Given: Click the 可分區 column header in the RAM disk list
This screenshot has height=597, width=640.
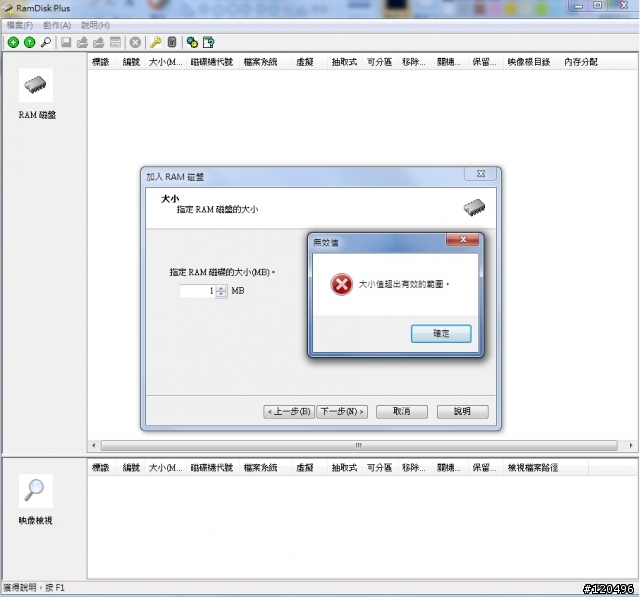Looking at the screenshot, I should point(379,62).
